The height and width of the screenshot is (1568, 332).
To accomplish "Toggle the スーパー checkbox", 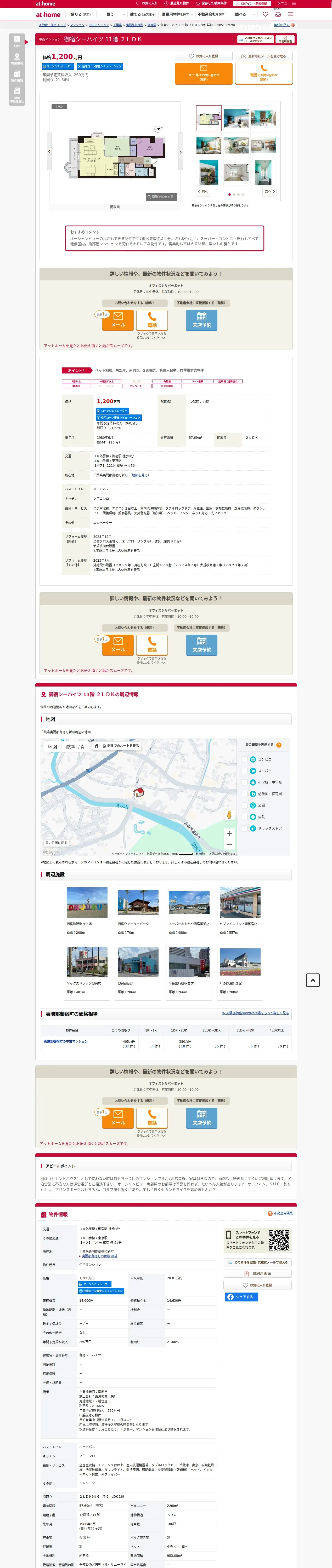I will (245, 771).
